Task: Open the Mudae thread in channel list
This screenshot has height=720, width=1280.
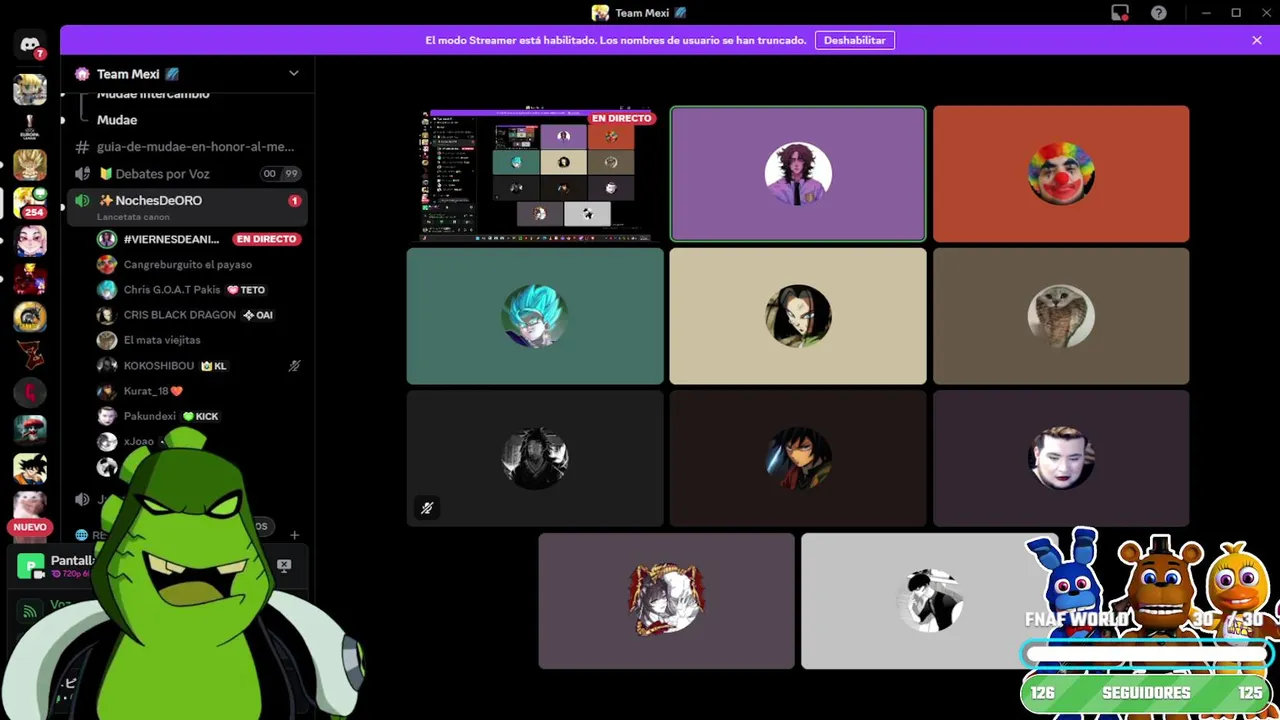Action: pyautogui.click(x=117, y=120)
